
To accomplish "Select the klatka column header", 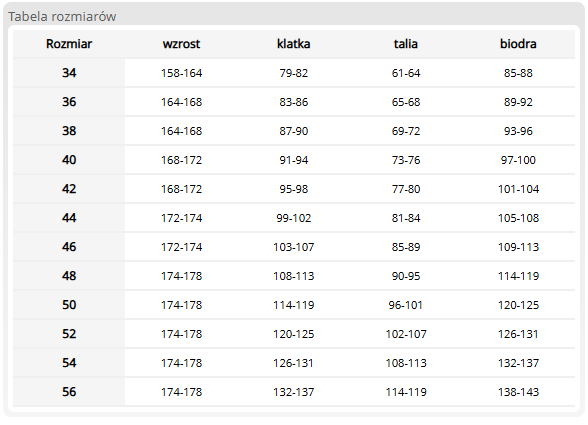I will (294, 44).
